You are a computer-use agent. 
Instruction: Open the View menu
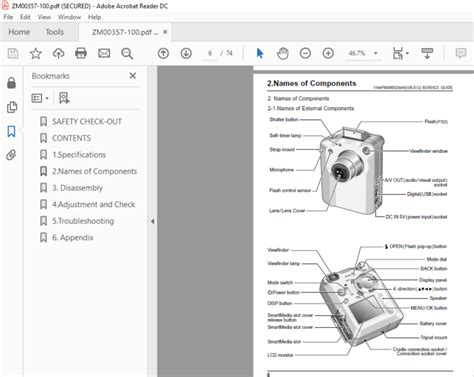point(44,17)
